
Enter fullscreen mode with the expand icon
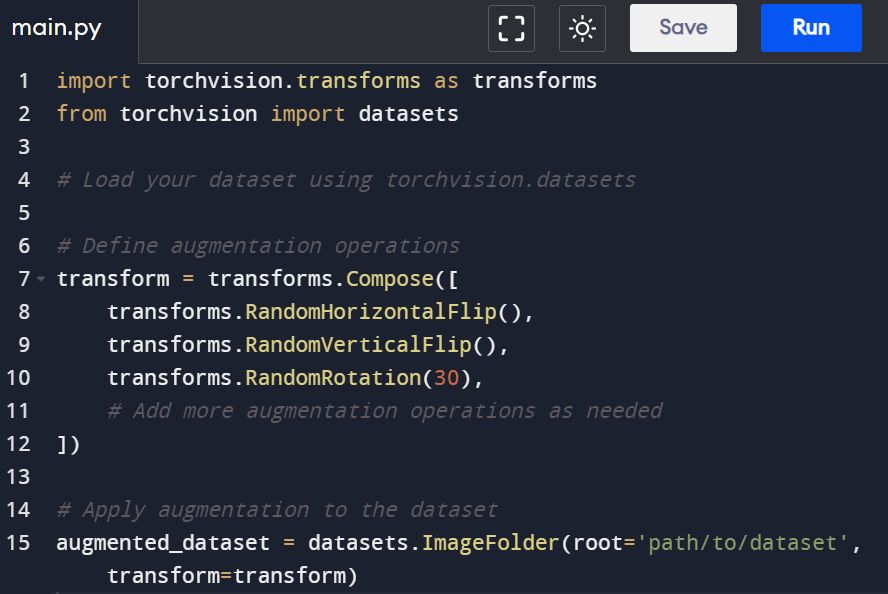pyautogui.click(x=511, y=28)
